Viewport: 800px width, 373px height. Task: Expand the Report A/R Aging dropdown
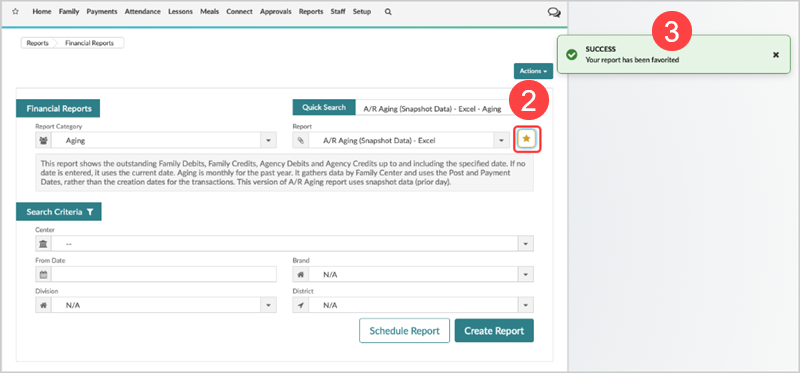[x=502, y=140]
